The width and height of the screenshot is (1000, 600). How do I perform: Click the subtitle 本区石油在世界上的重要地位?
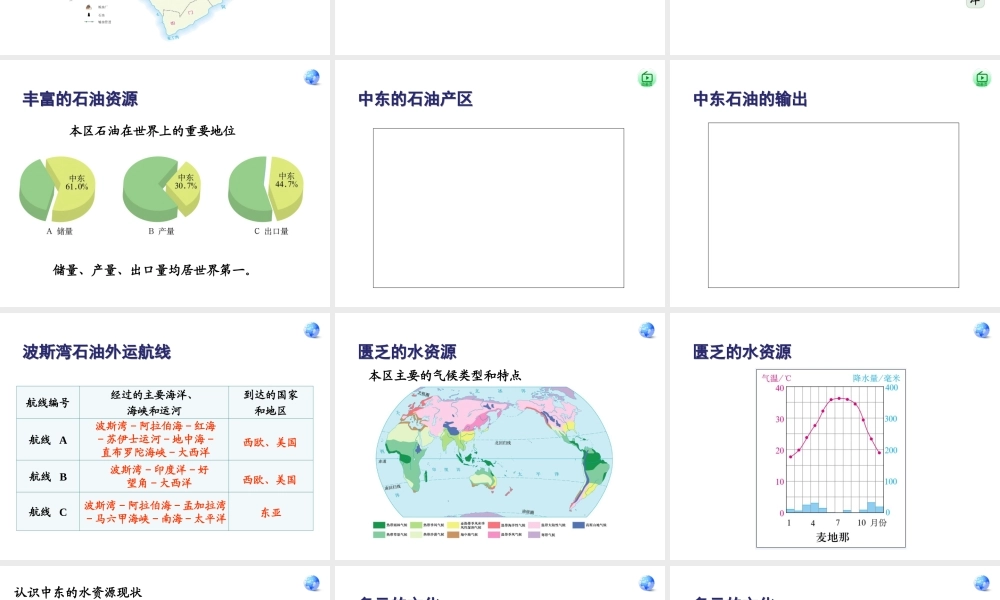(152, 131)
